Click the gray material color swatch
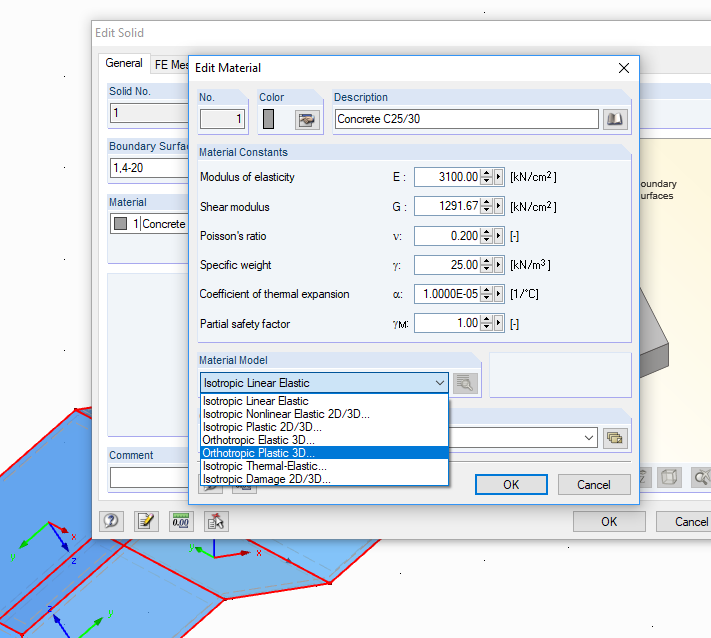The width and height of the screenshot is (711, 638). [268, 119]
